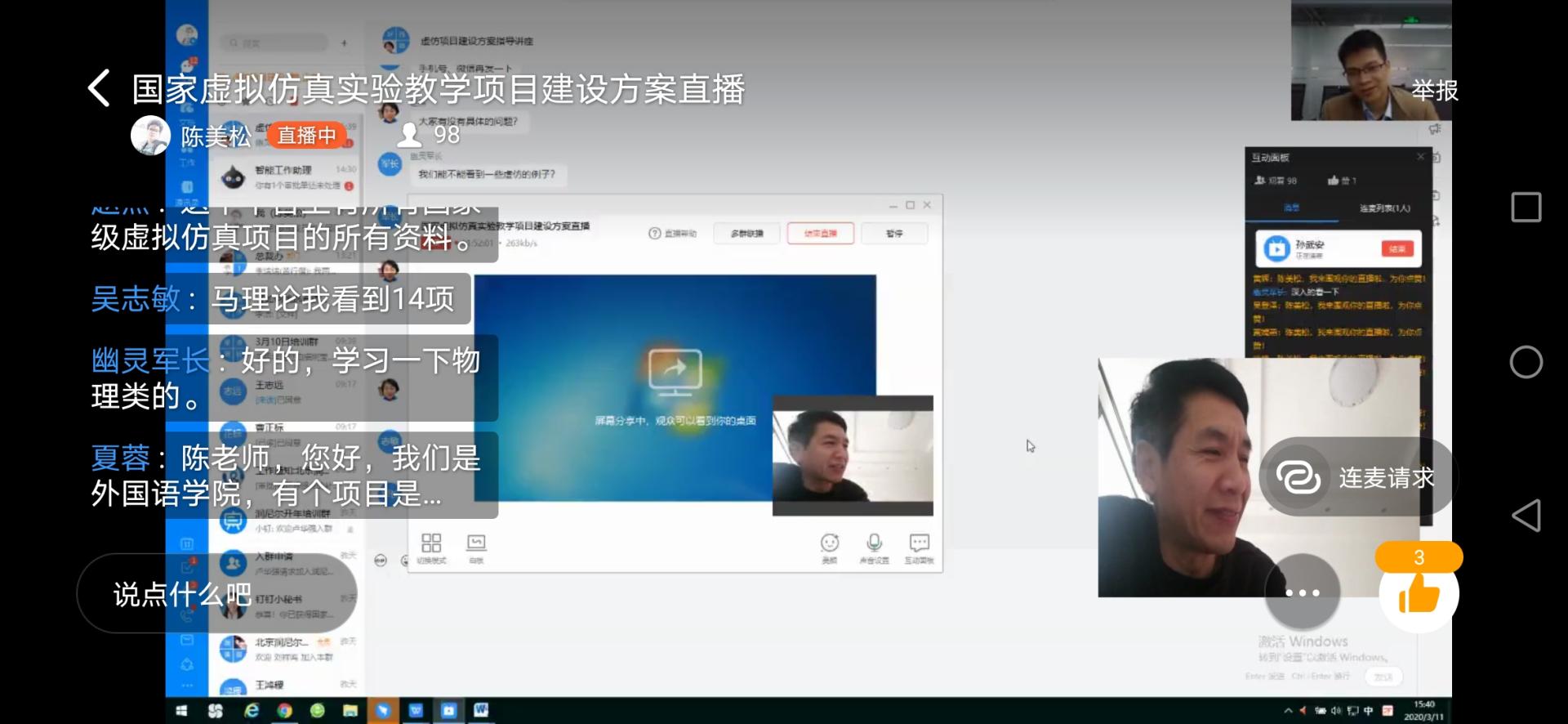Open the 北京润尼尔 group conversation row

pos(286,649)
